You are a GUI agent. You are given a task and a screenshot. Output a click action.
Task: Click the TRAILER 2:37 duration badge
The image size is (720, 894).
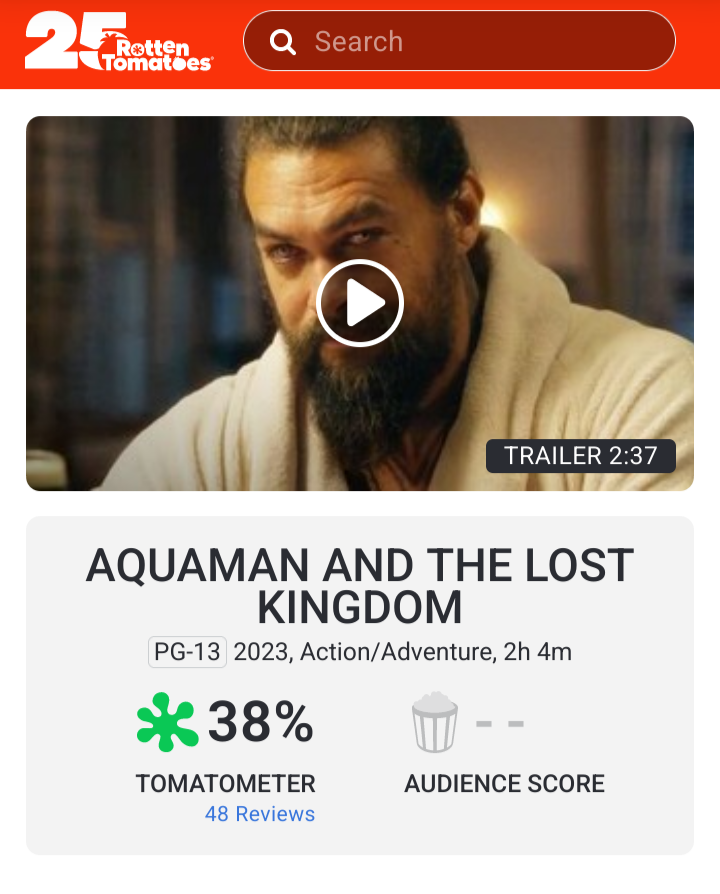click(581, 456)
